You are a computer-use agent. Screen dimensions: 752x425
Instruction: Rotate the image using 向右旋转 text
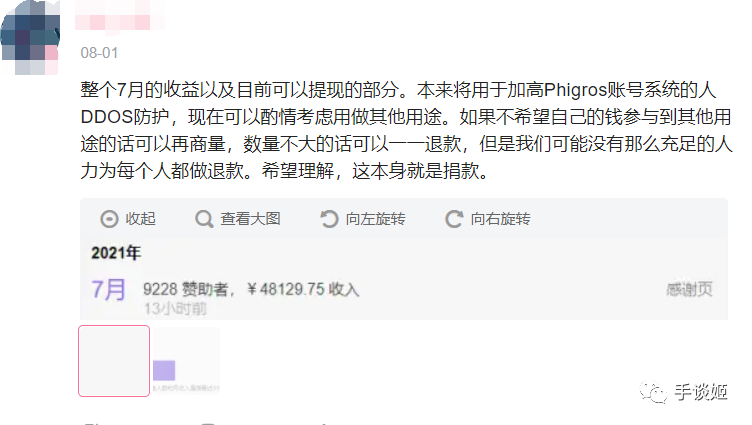tap(500, 219)
